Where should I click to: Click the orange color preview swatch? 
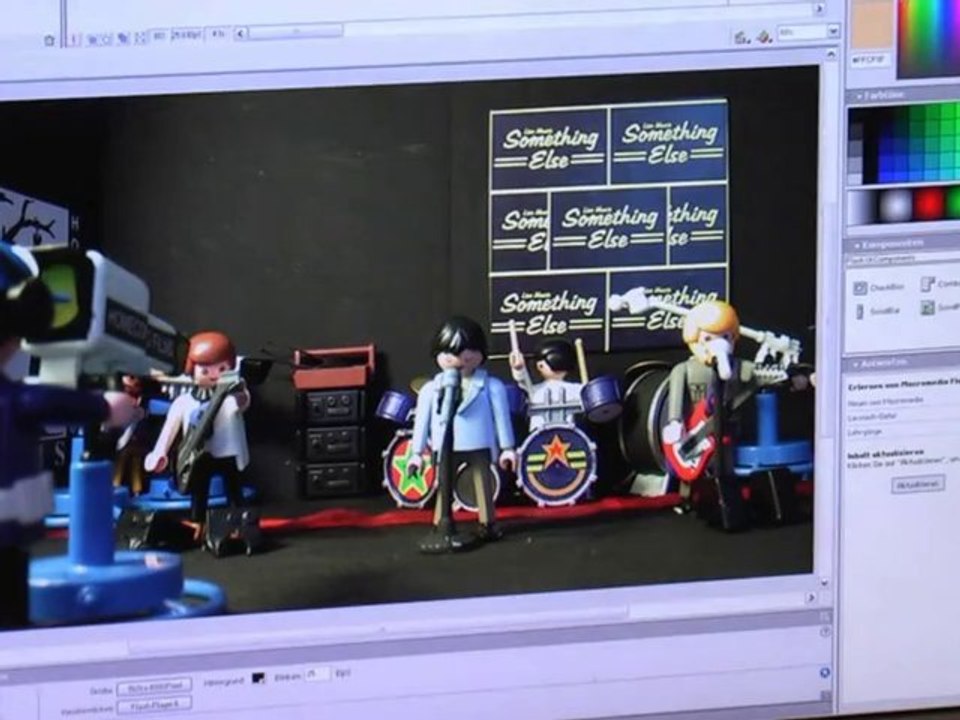click(872, 24)
